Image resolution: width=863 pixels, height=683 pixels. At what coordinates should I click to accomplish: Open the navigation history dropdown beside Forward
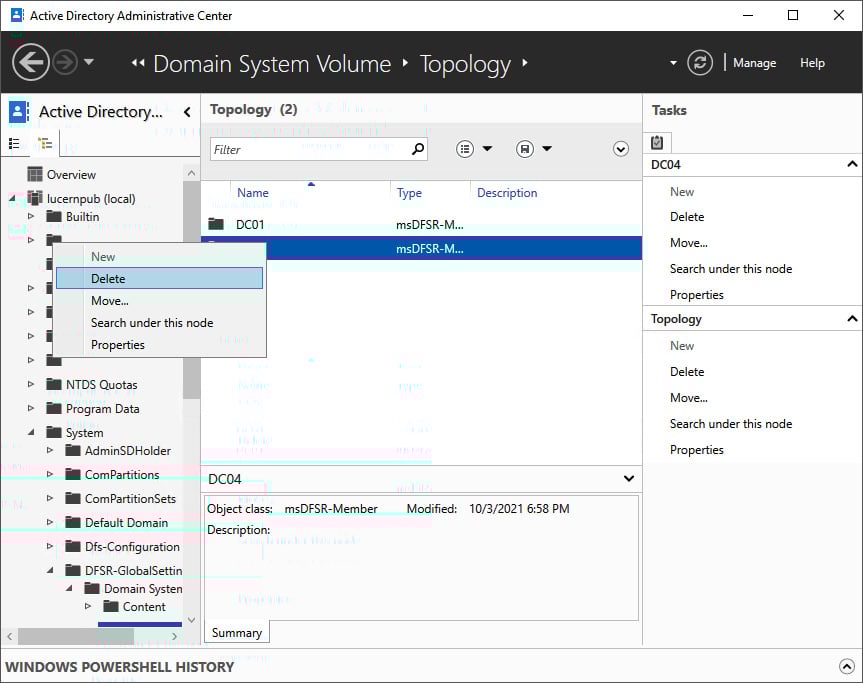[x=89, y=62]
